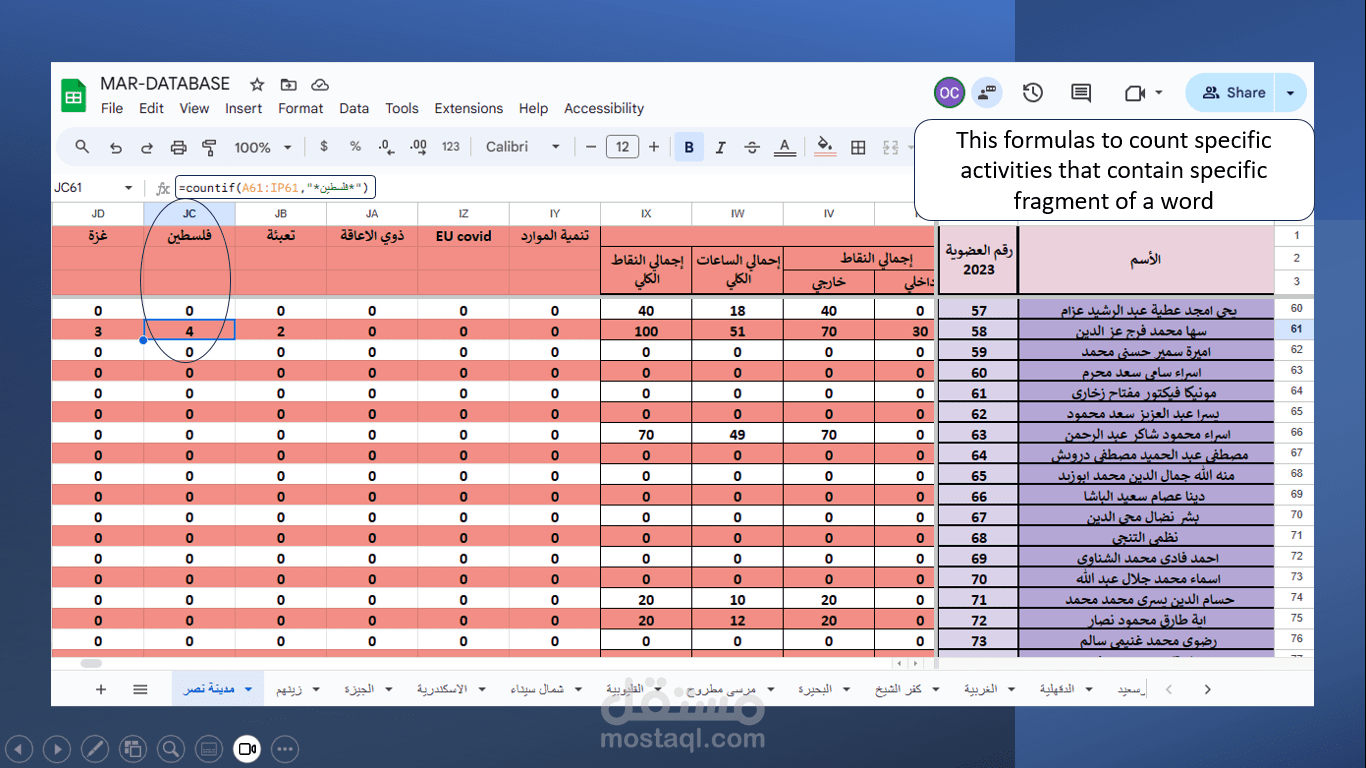Format as currency with dollar icon
The image size is (1366, 768).
coord(324,147)
